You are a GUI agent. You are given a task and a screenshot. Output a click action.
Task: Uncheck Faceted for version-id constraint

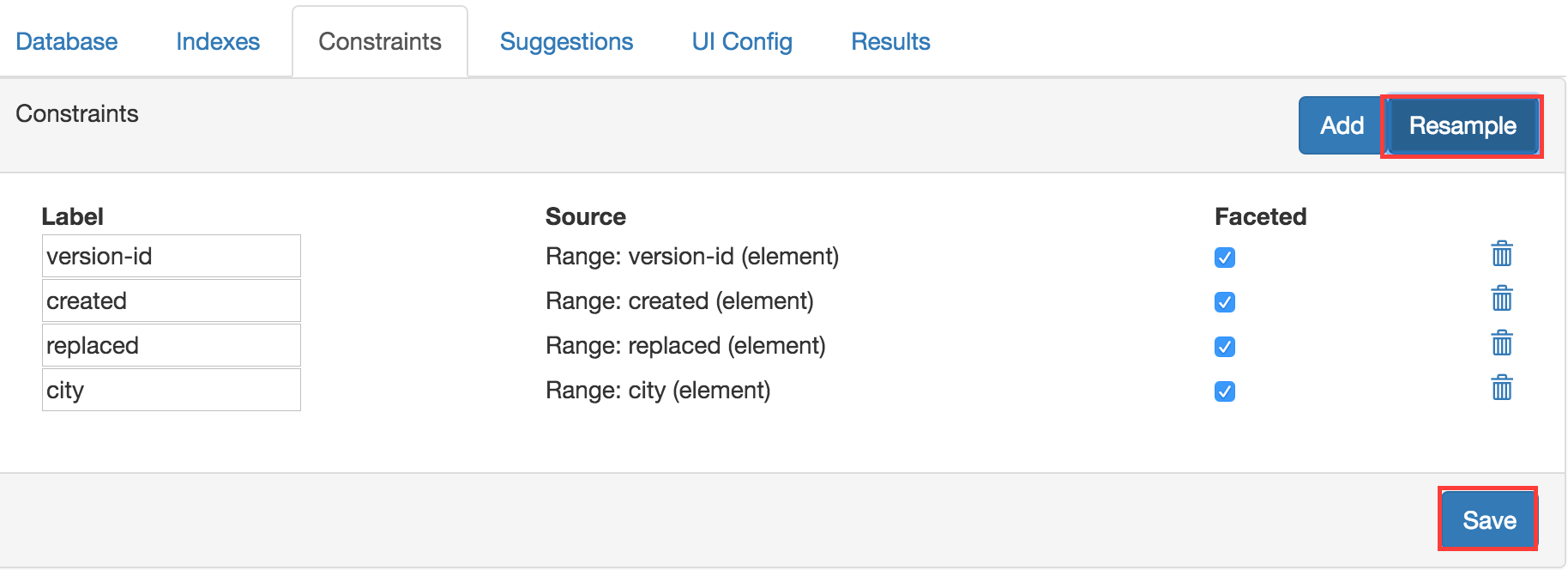(1225, 258)
